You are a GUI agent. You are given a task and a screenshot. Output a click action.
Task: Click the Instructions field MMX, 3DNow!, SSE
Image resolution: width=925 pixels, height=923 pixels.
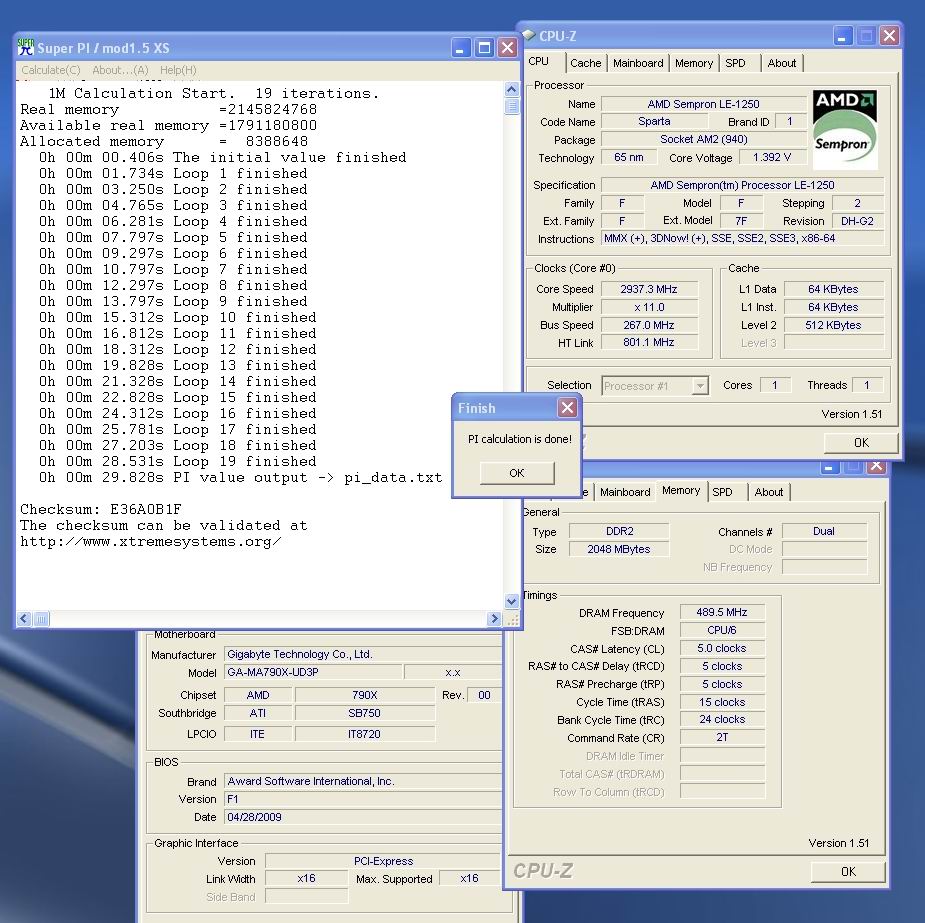742,238
